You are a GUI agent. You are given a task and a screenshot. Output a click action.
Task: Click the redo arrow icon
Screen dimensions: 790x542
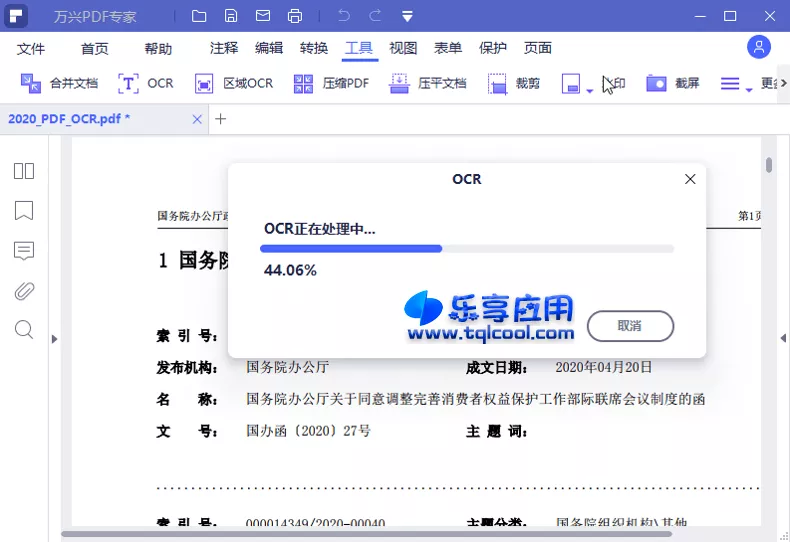coord(375,16)
